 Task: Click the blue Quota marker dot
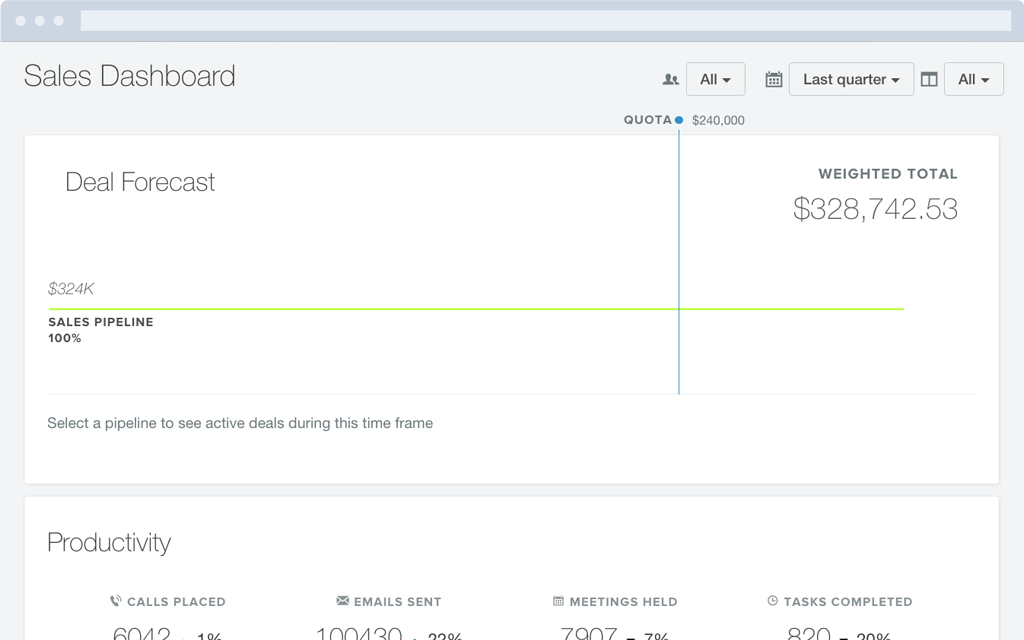click(x=679, y=120)
